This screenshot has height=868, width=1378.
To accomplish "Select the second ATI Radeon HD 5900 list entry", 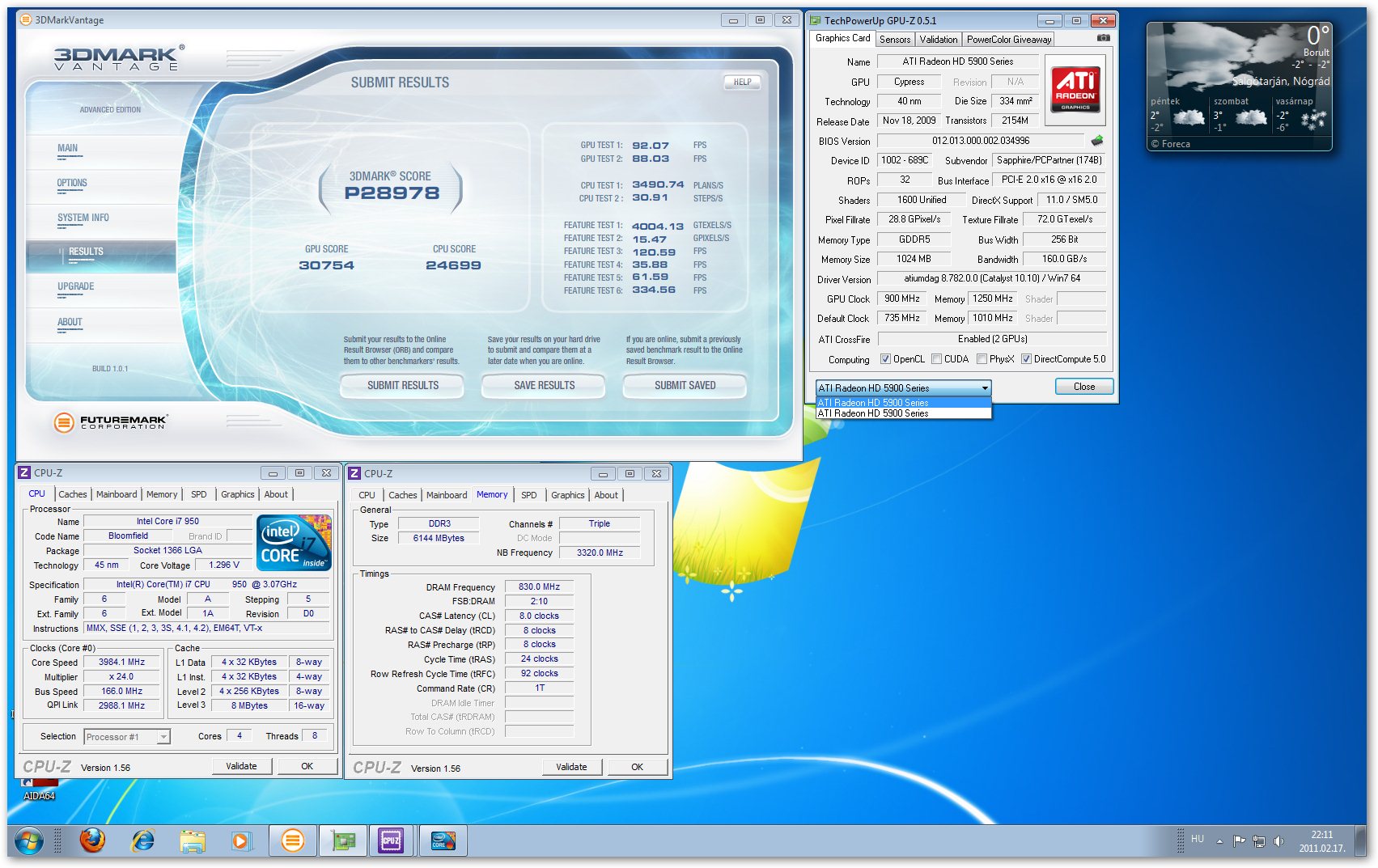I will [904, 413].
